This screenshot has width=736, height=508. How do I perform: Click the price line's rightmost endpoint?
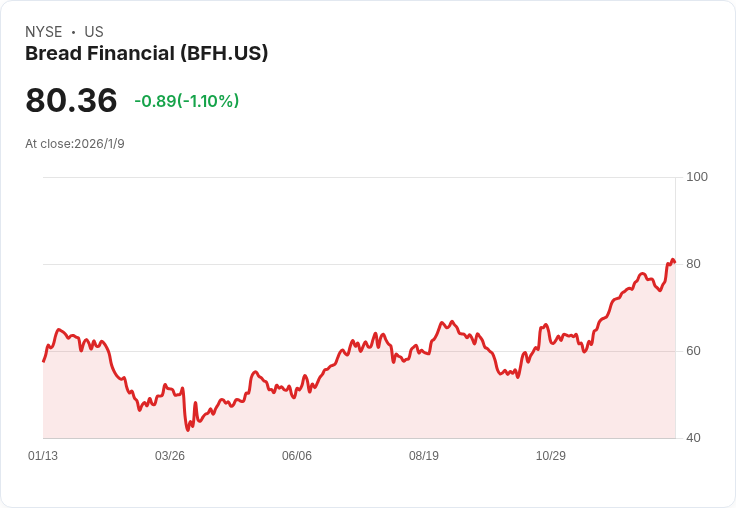click(675, 263)
